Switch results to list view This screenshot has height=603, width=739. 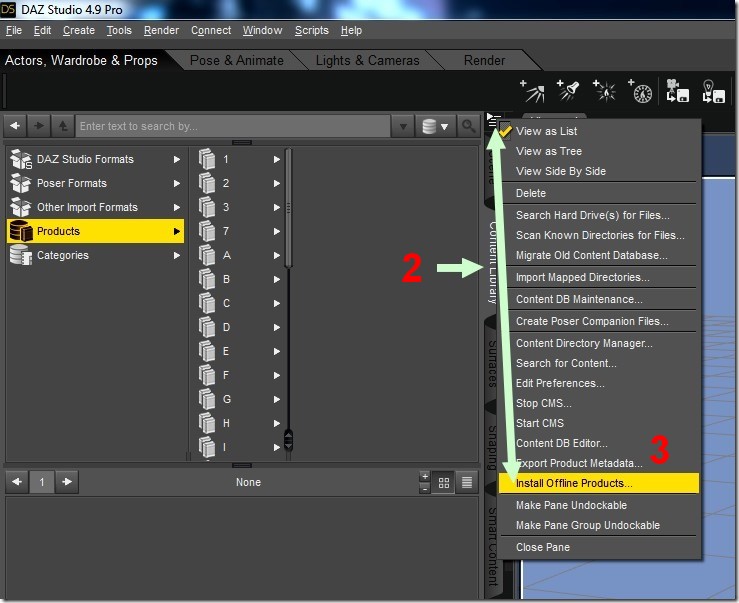pyautogui.click(x=467, y=482)
